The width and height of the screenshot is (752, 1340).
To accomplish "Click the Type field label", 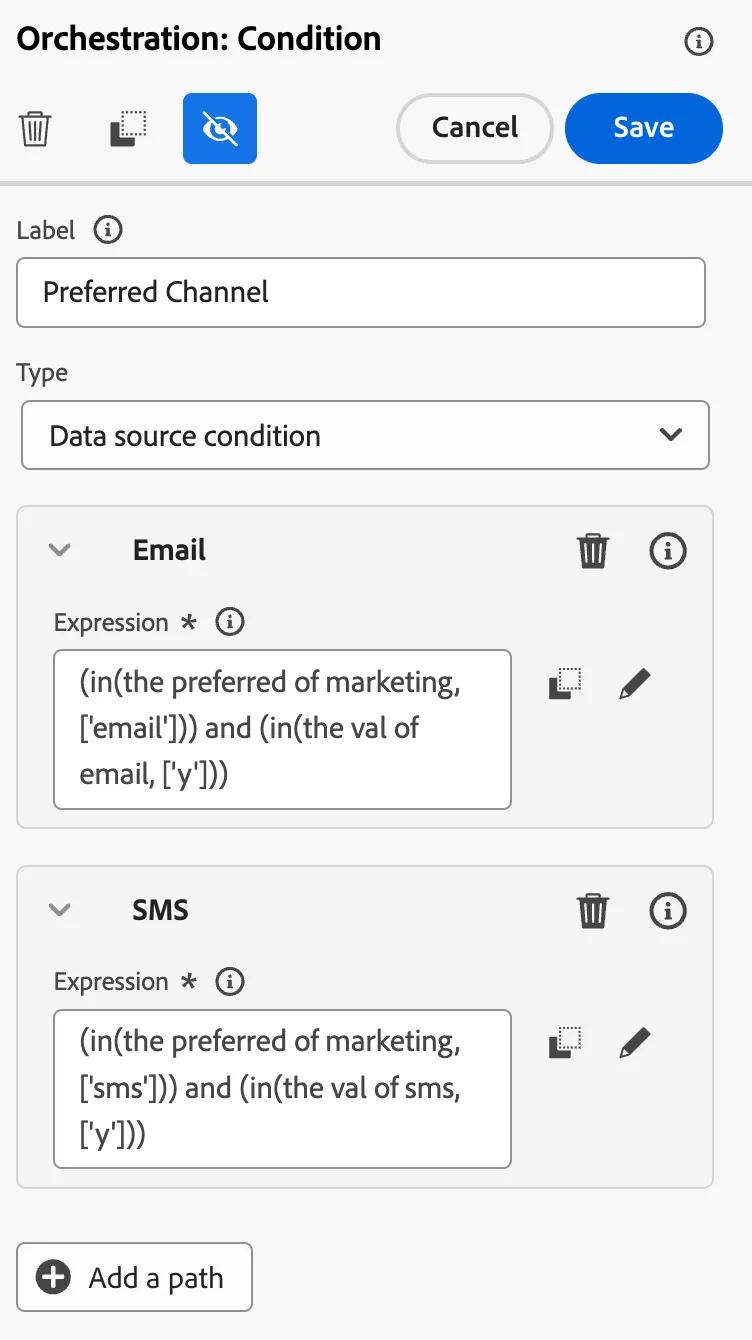I will (x=42, y=373).
